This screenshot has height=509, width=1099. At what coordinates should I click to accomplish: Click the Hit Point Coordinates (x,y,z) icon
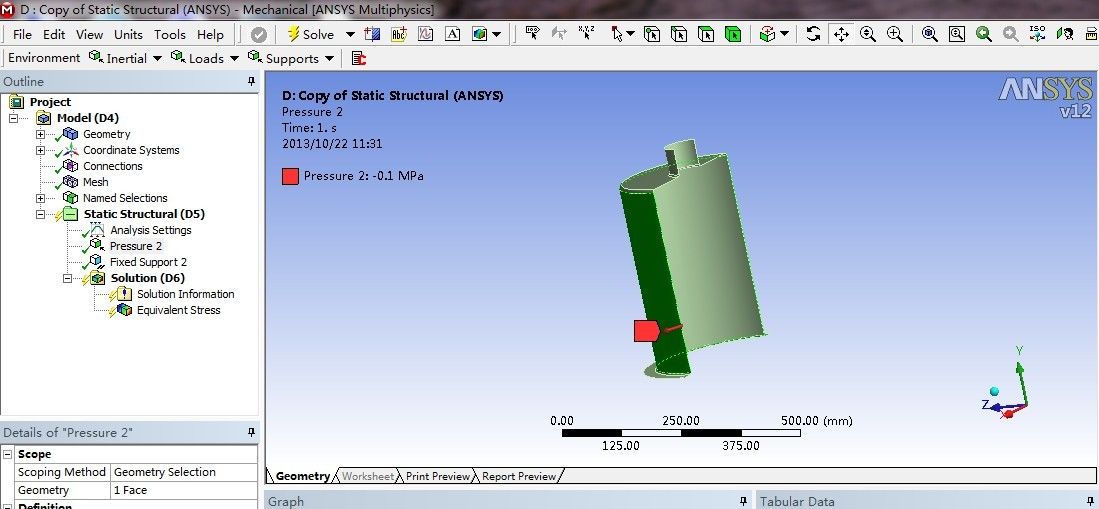point(586,33)
